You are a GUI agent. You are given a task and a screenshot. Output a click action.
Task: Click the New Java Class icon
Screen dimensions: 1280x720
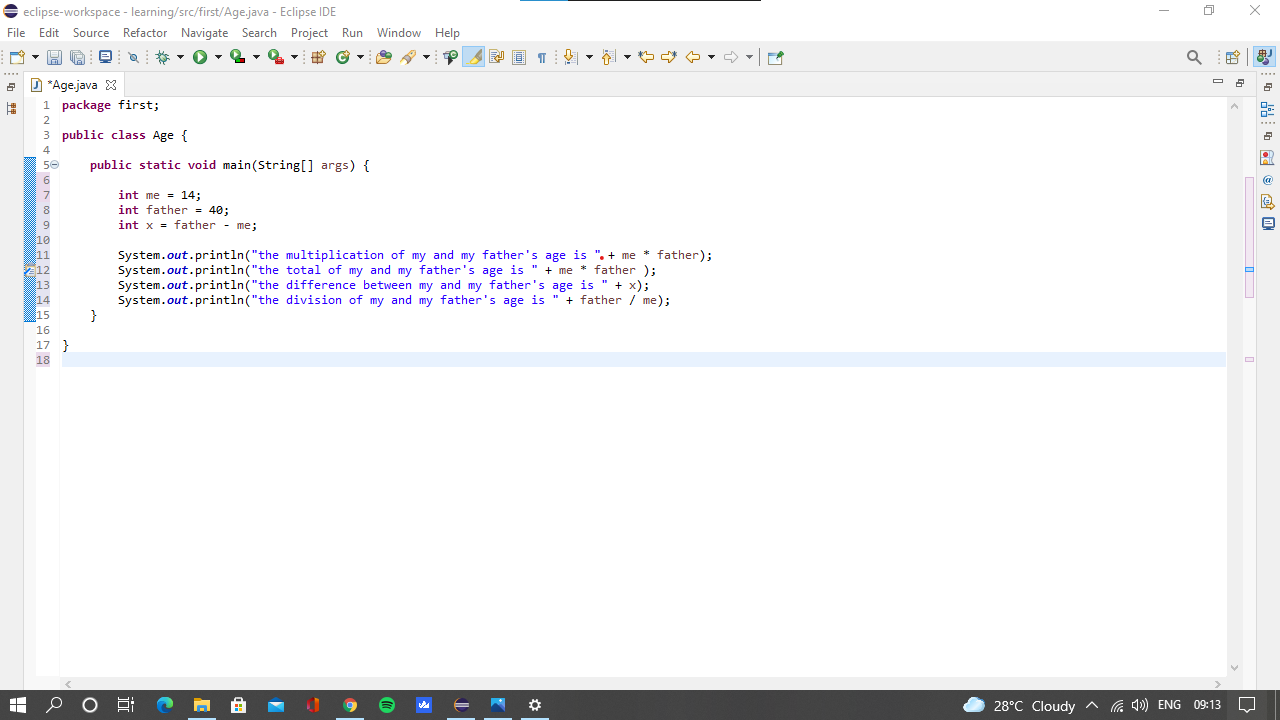pos(343,57)
